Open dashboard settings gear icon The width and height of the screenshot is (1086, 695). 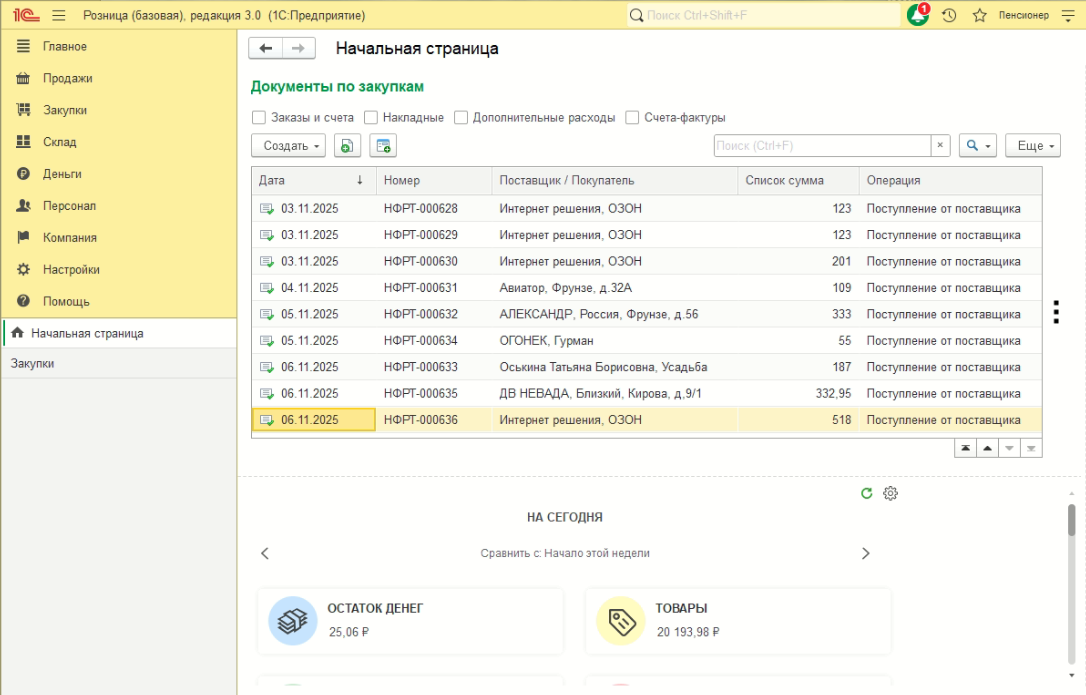click(x=891, y=493)
